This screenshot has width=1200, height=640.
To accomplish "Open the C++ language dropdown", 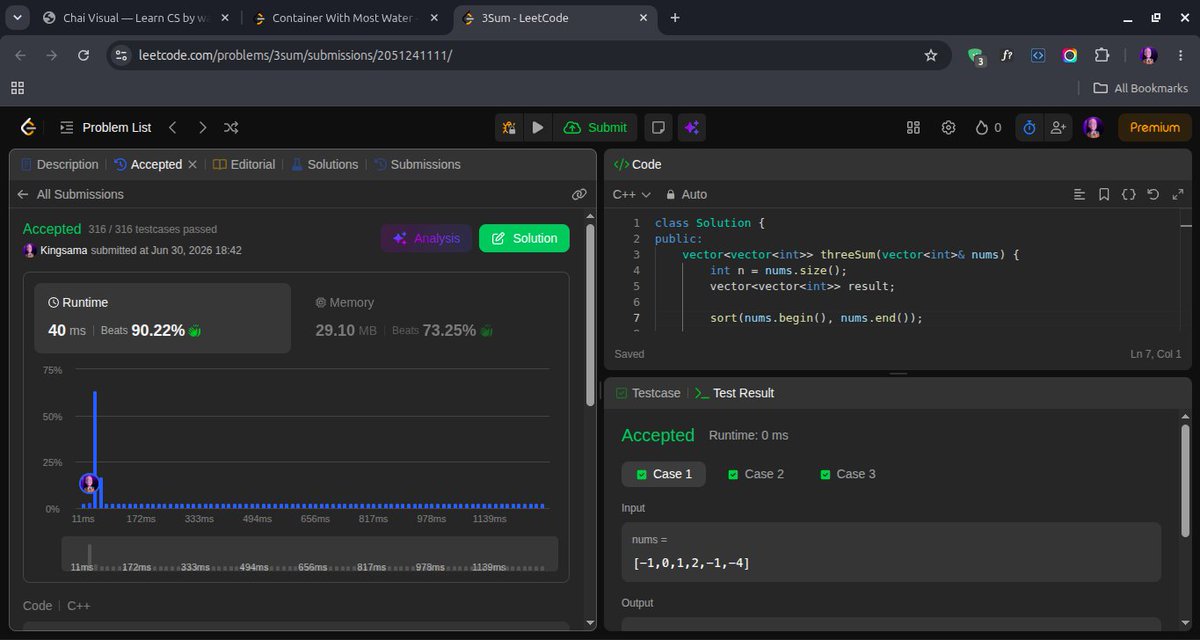I will 631,194.
